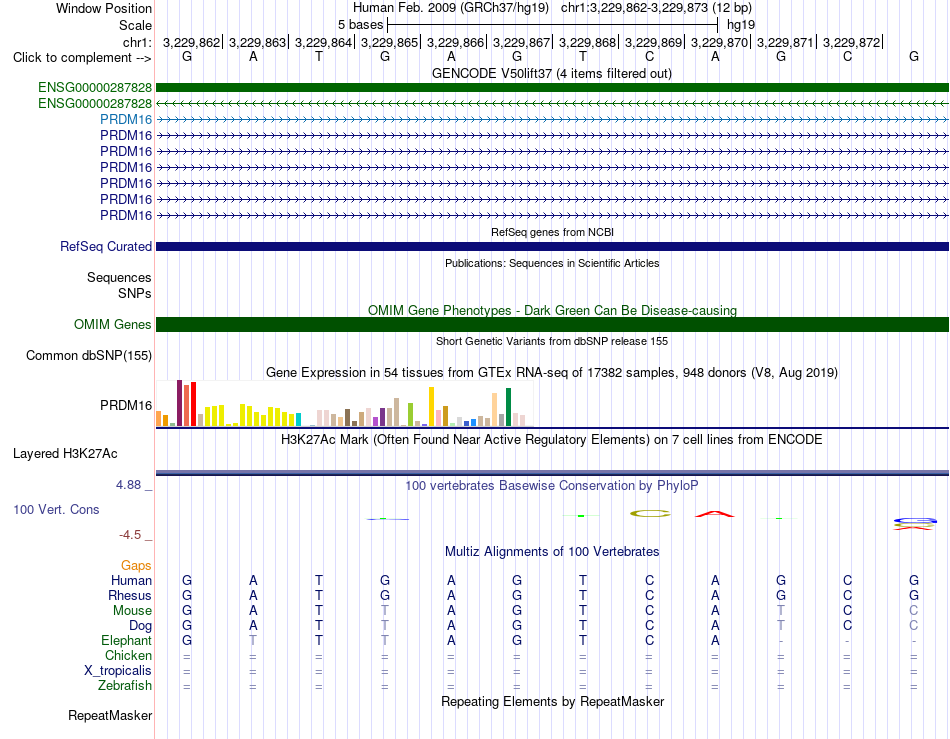This screenshot has width=950, height=739.
Task: Click the Human alignment row label
Action: point(131,580)
